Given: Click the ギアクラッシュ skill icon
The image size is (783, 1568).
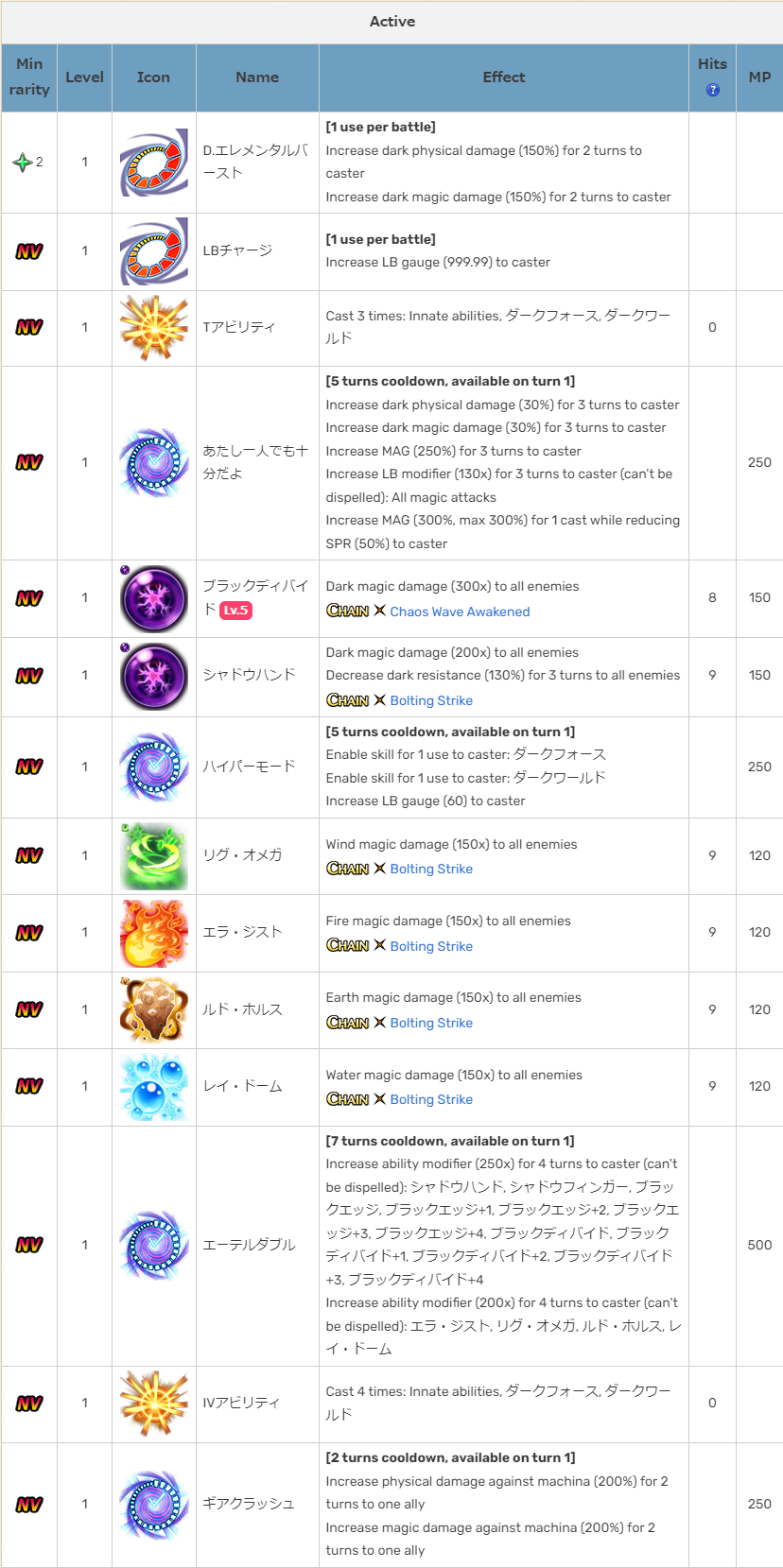Looking at the screenshot, I should pos(154,1505).
